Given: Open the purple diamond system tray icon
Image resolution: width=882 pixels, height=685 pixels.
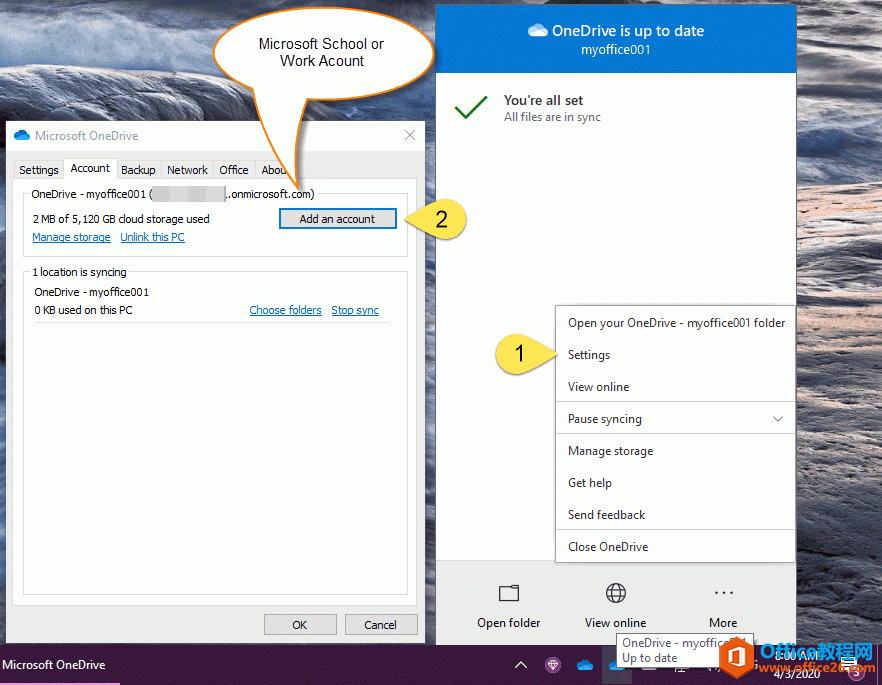Looking at the screenshot, I should coord(552,663).
